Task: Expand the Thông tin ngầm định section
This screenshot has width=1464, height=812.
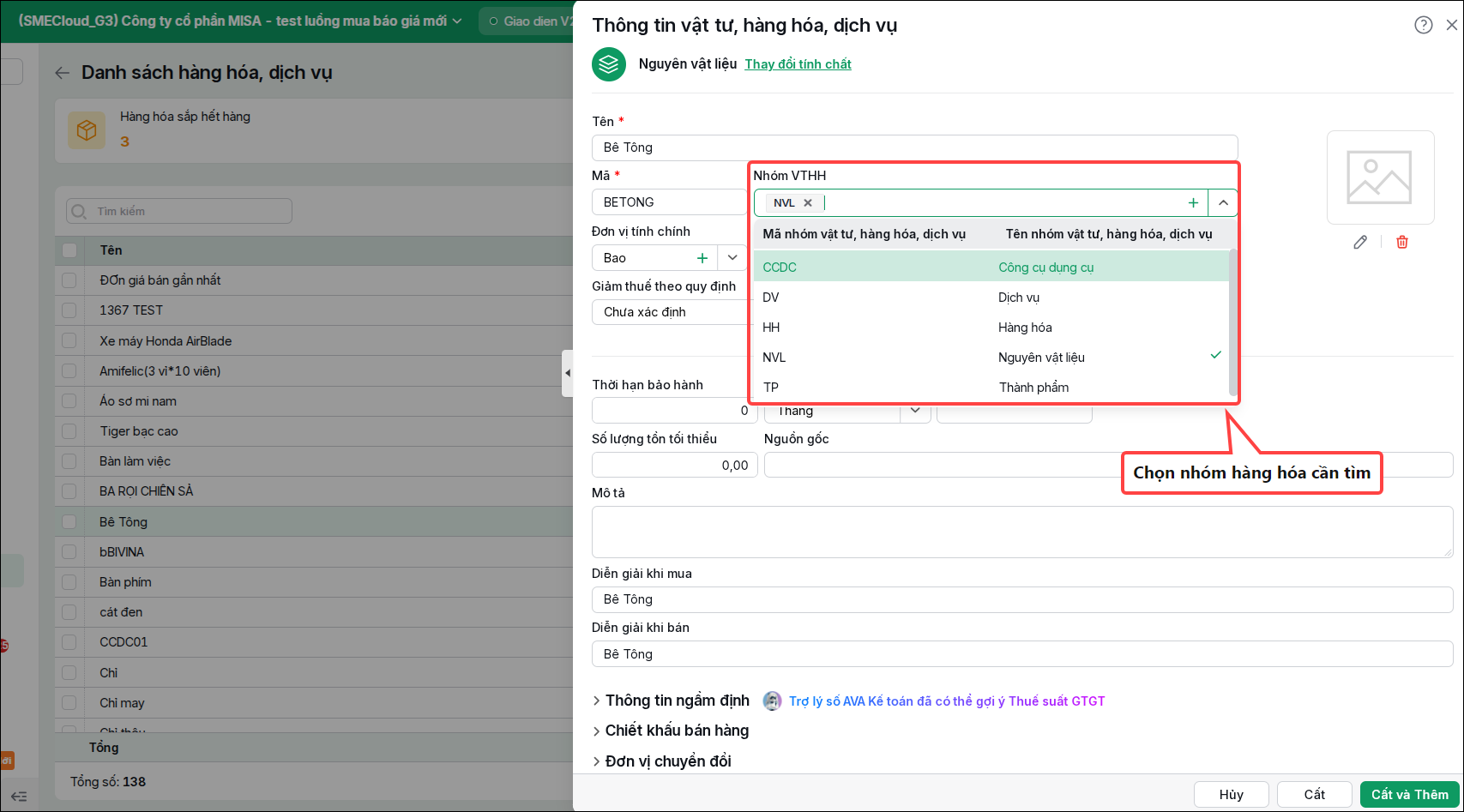Action: point(671,701)
